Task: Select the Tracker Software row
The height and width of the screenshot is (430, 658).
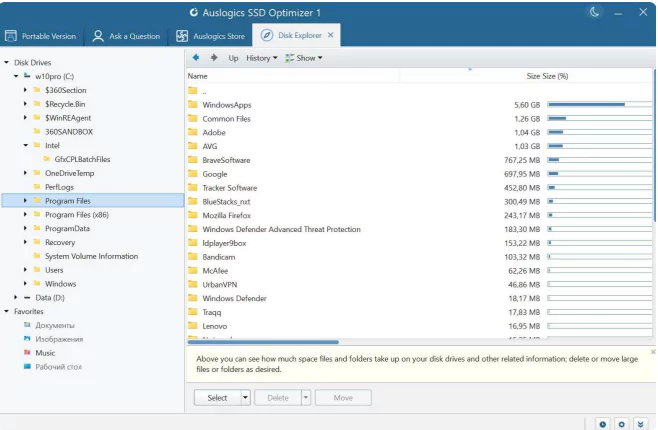Action: click(x=420, y=188)
